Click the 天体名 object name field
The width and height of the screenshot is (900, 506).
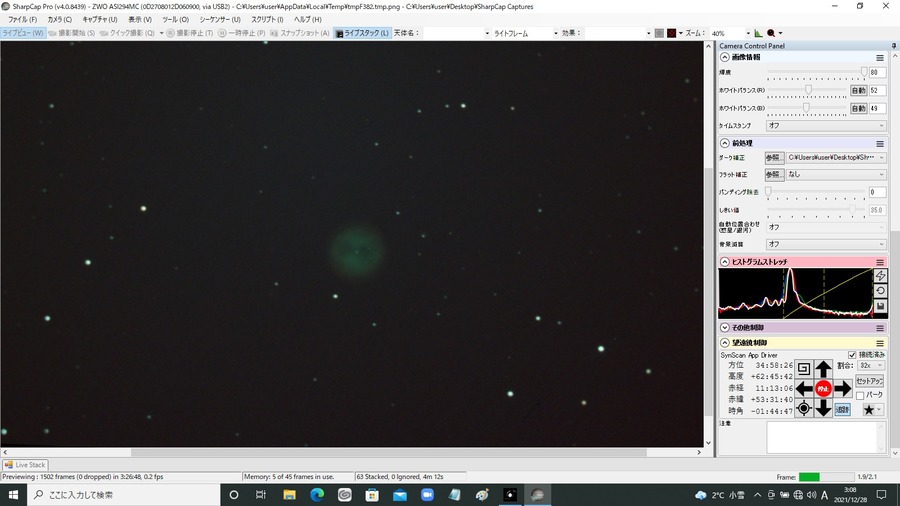(456, 33)
